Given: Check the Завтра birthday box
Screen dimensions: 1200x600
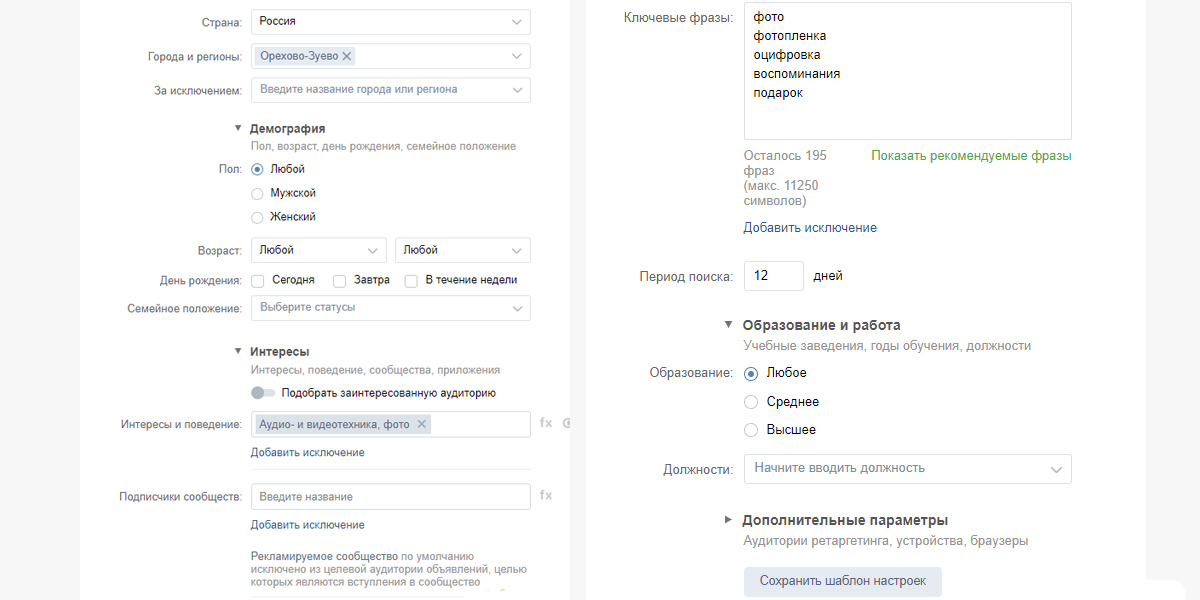Looking at the screenshot, I should tap(340, 281).
